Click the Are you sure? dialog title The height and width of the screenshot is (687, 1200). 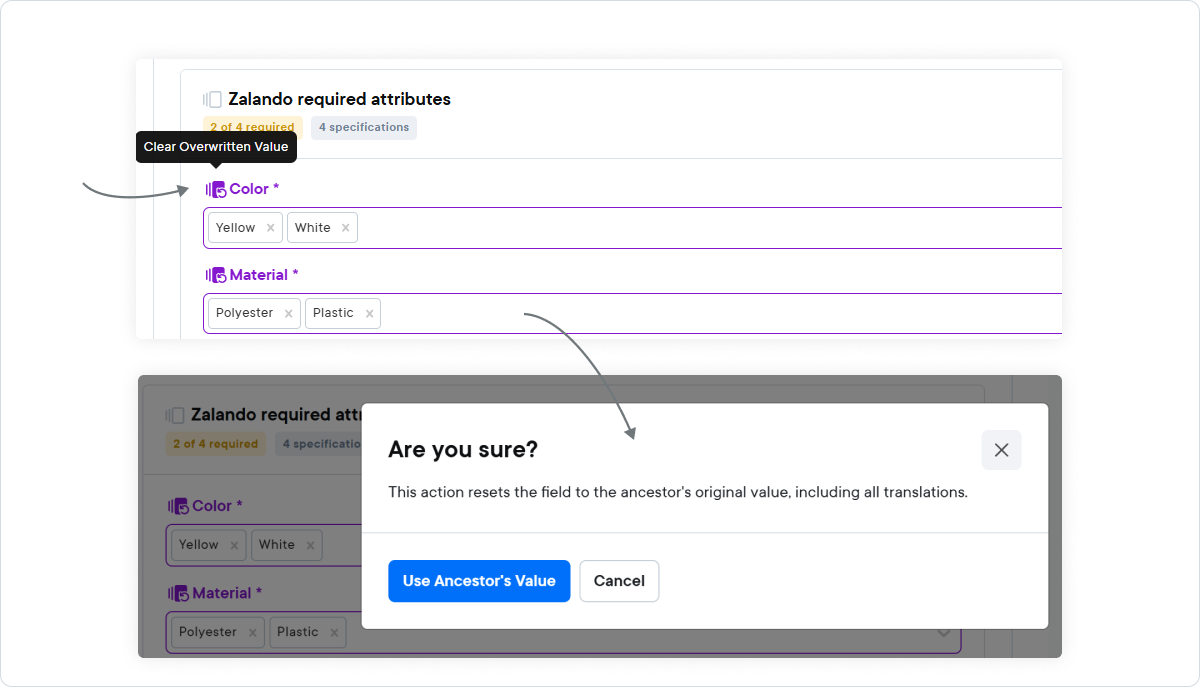point(463,450)
